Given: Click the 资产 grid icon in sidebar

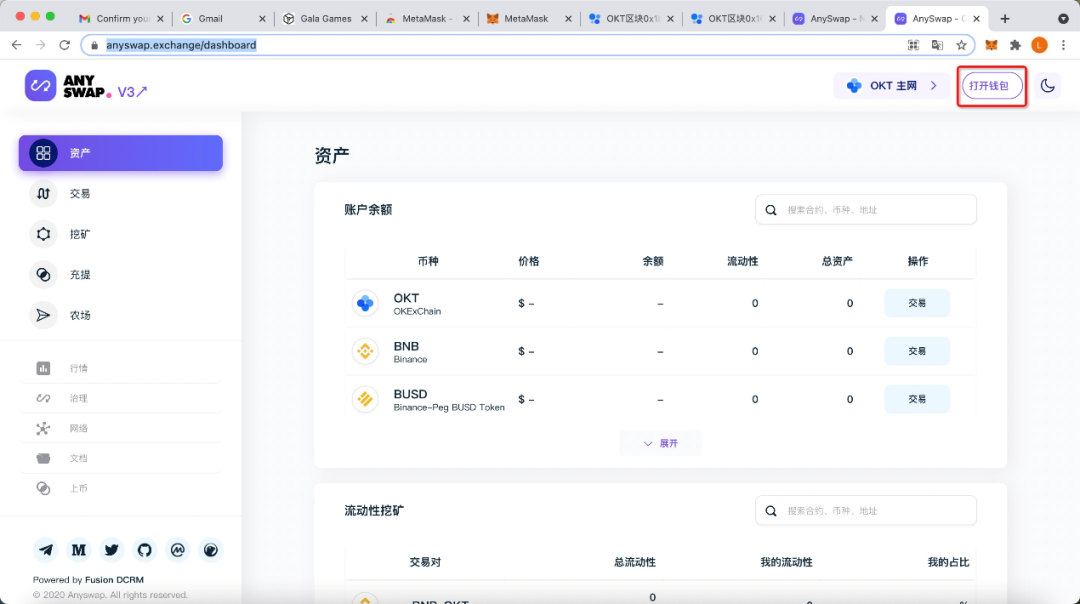Looking at the screenshot, I should click(x=43, y=153).
